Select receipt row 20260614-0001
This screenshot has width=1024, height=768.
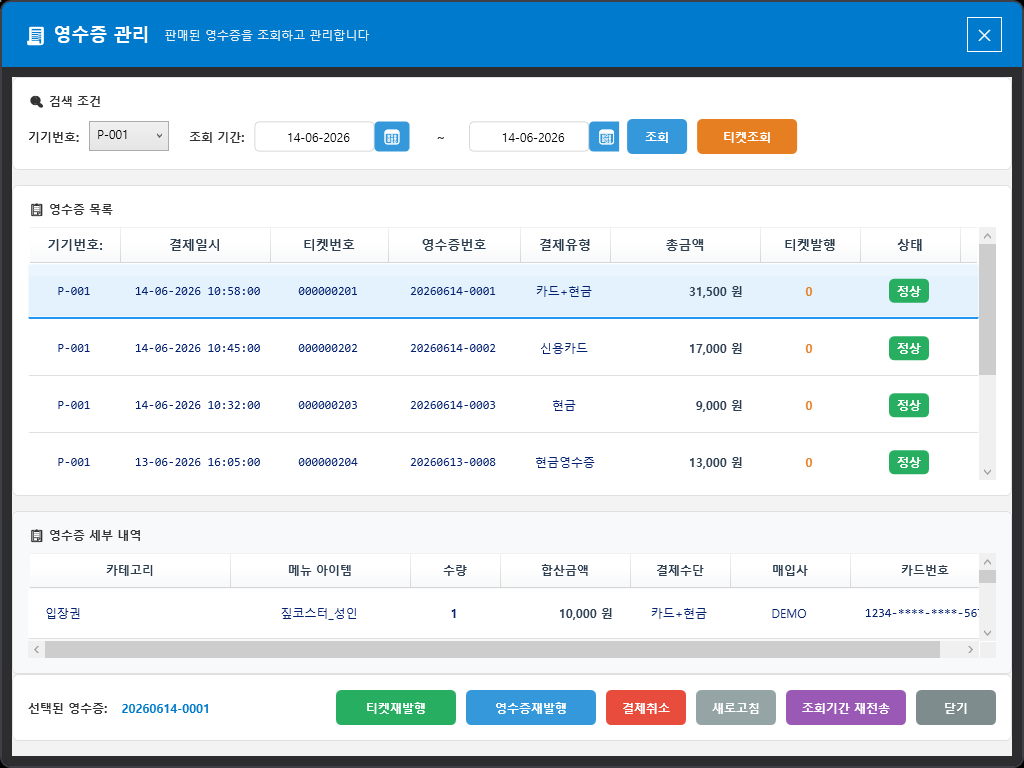(x=504, y=291)
